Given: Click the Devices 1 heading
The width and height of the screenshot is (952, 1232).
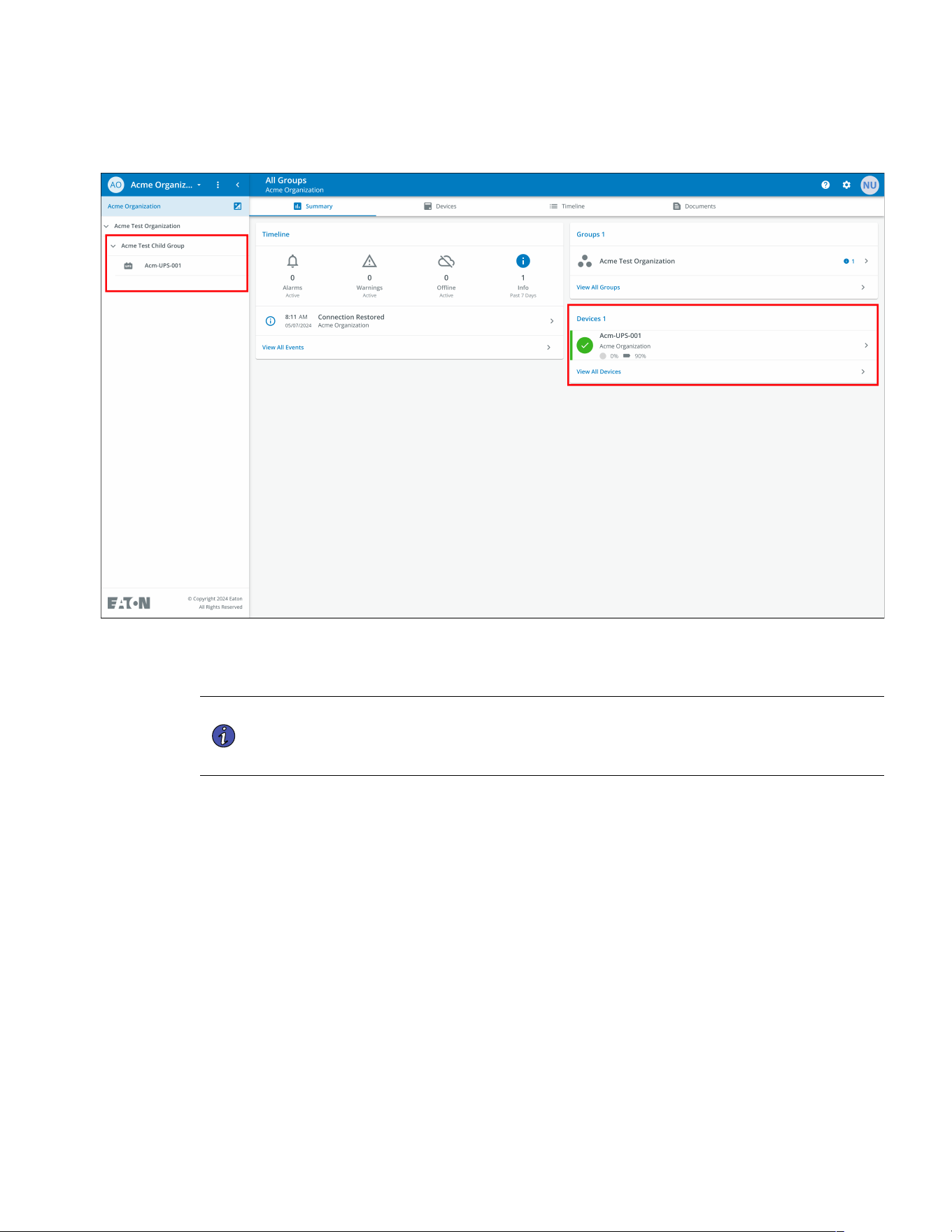Looking at the screenshot, I should pos(591,319).
